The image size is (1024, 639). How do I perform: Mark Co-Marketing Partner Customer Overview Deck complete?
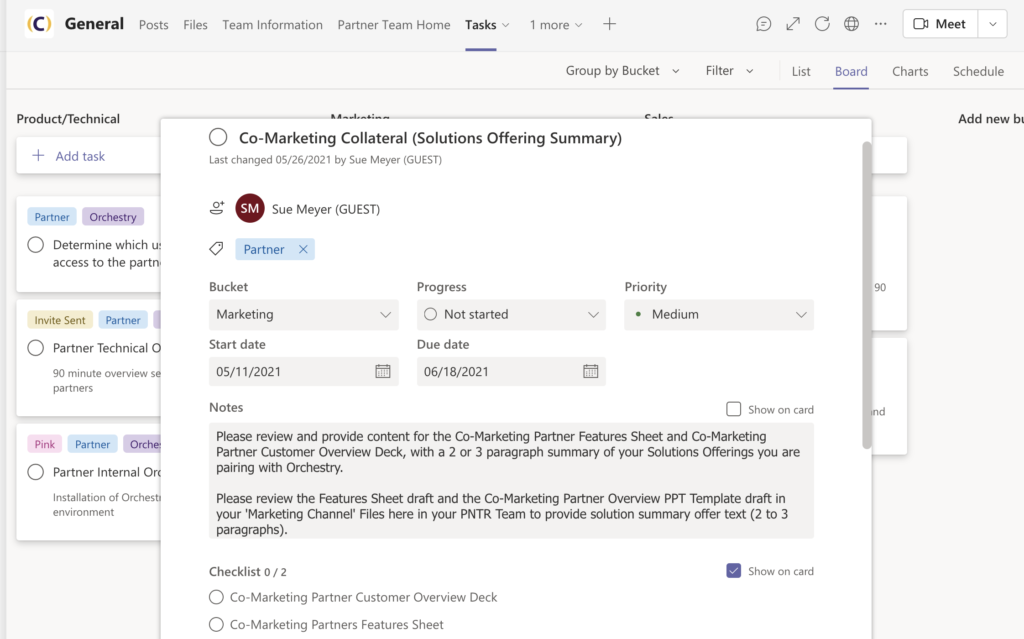click(216, 597)
